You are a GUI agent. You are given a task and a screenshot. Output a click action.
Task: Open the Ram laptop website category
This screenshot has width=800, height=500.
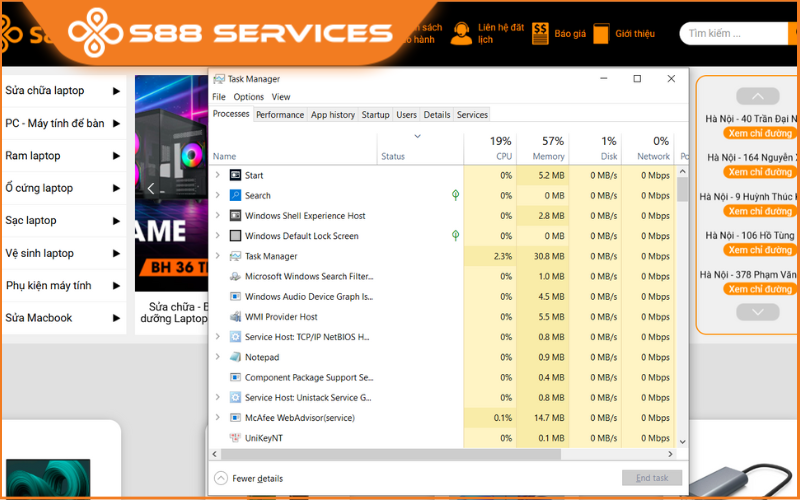tap(64, 156)
